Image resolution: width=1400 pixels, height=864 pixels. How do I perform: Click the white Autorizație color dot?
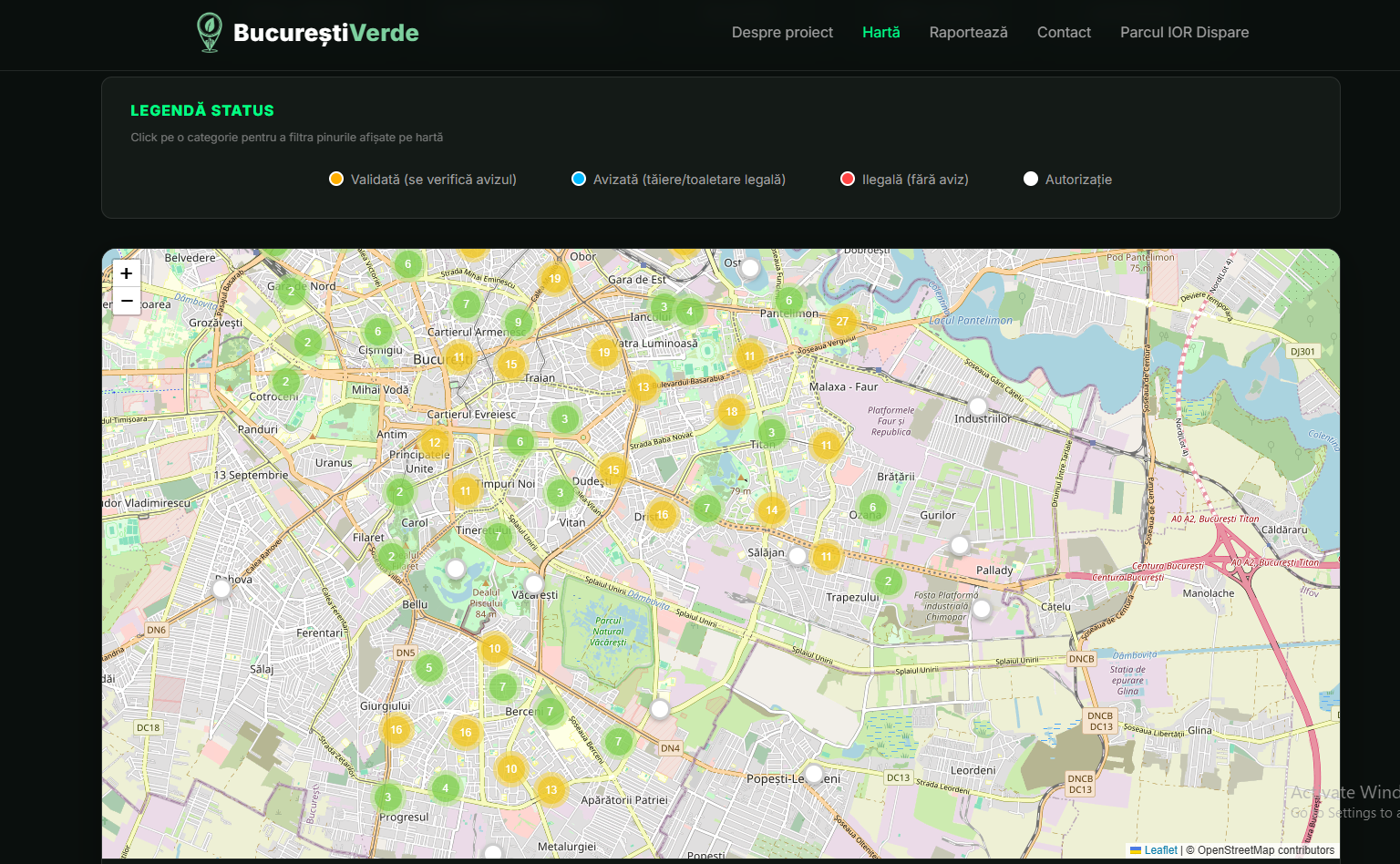1031,179
